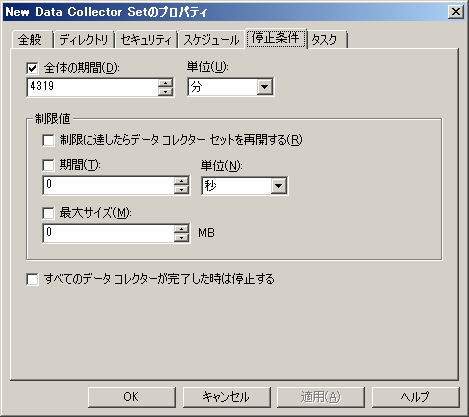Increase 全体の期間 value with up arrow
Image resolution: width=469 pixels, height=417 pixels.
tap(165, 83)
